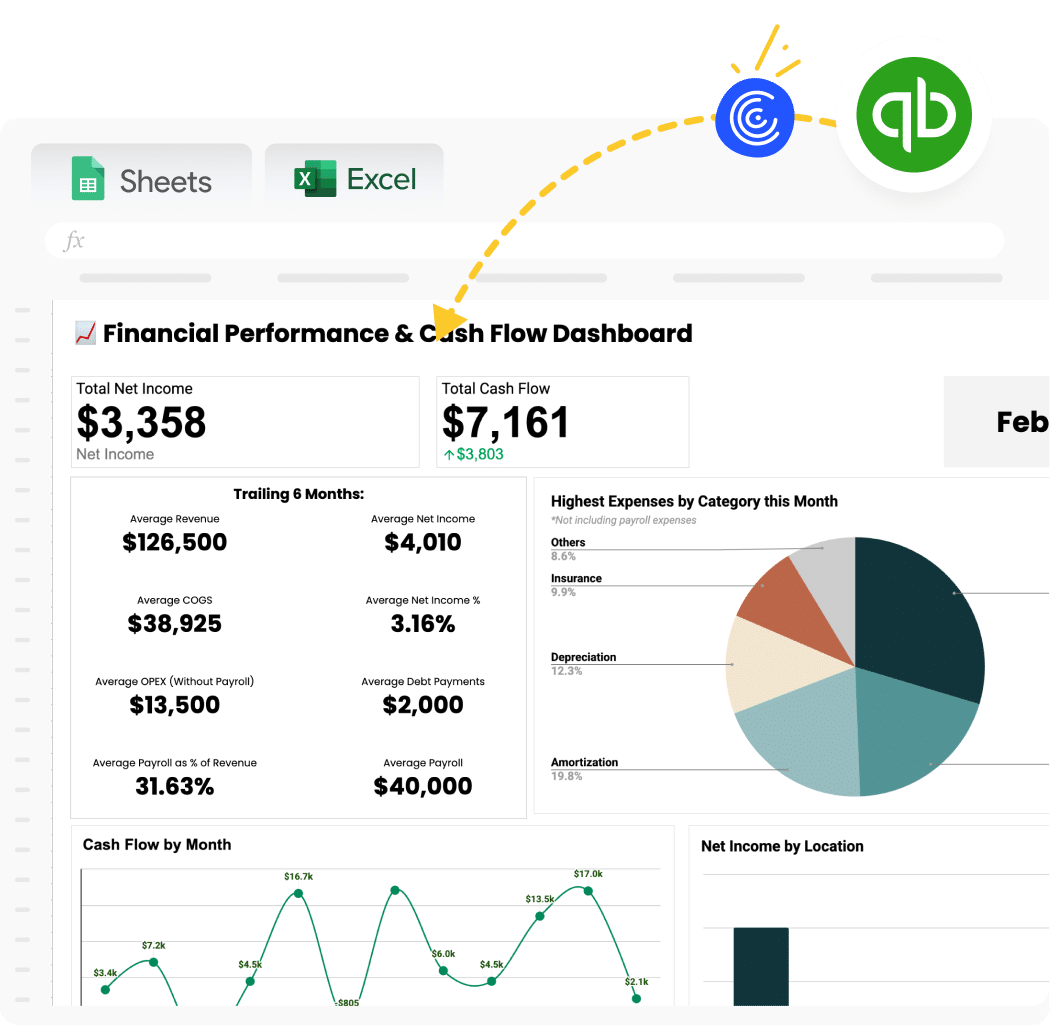The width and height of the screenshot is (1050, 1026).
Task: Select the Excel icon
Action: 312,178
